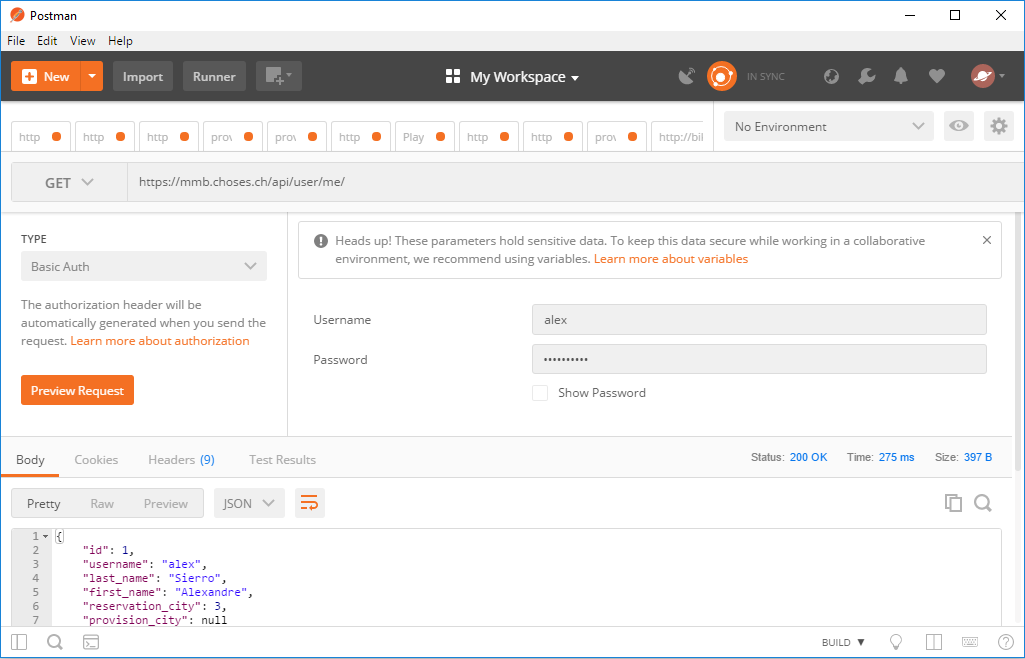
Task: Click the interceptor satellite icon
Action: point(686,76)
